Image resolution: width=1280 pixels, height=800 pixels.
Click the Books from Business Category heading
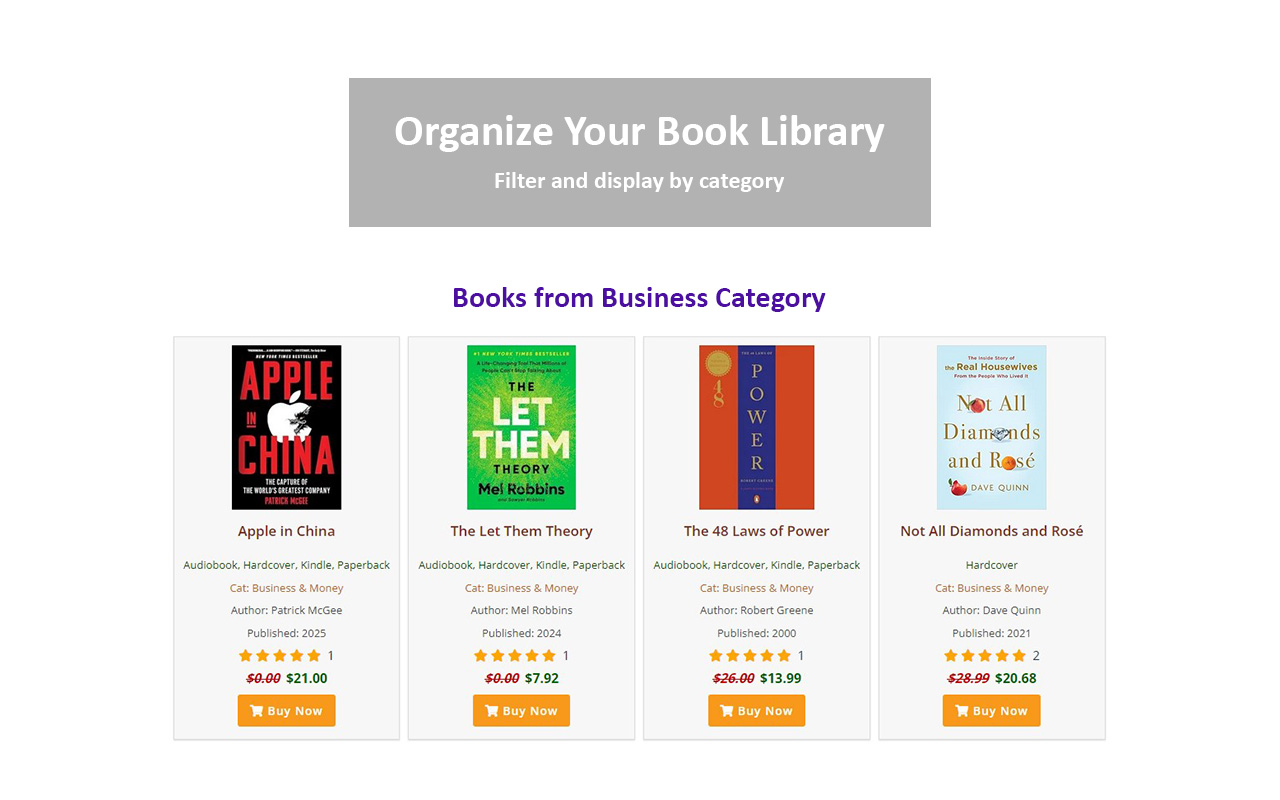coord(639,297)
